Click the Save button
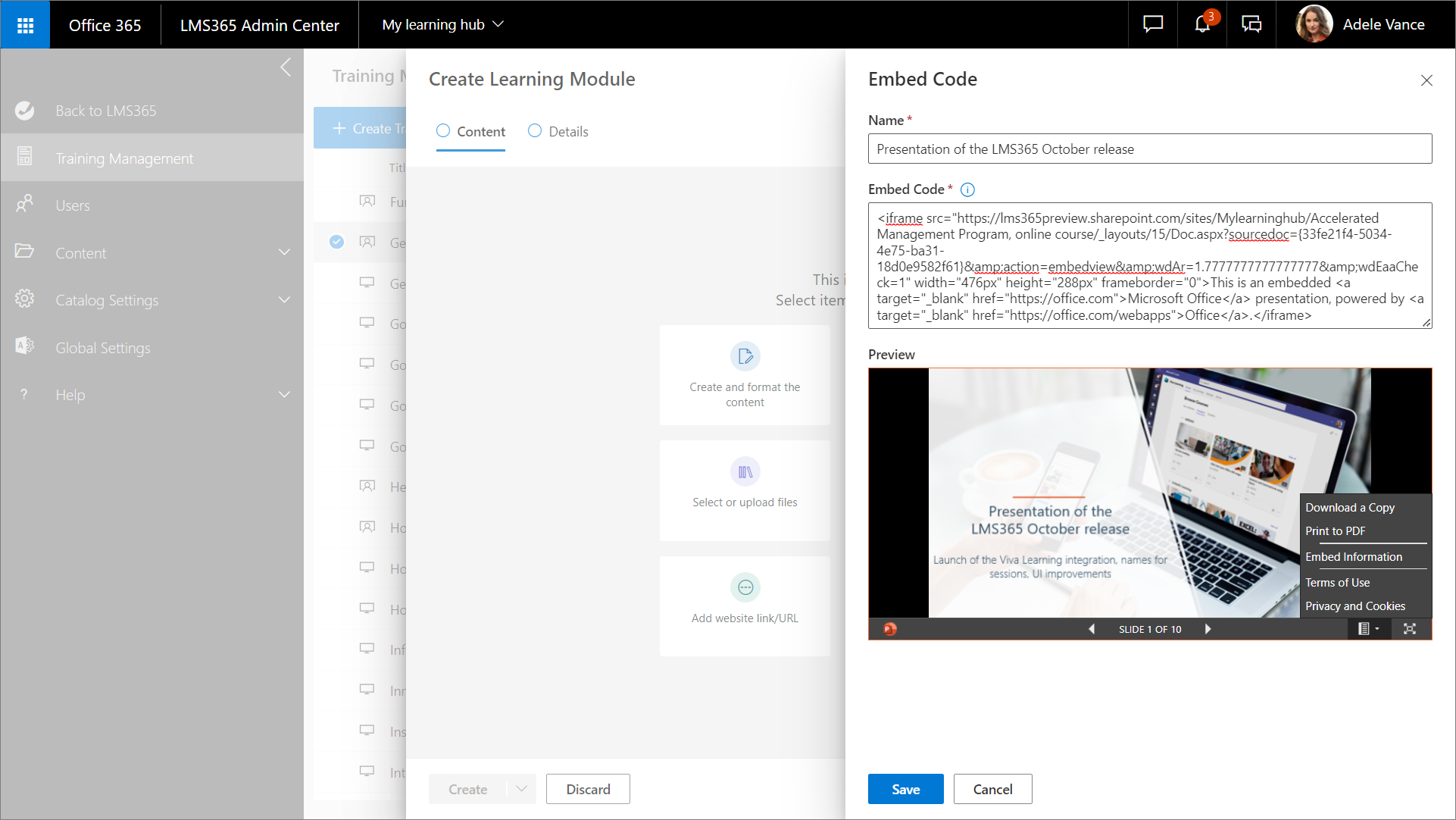The image size is (1456, 820). [x=905, y=789]
